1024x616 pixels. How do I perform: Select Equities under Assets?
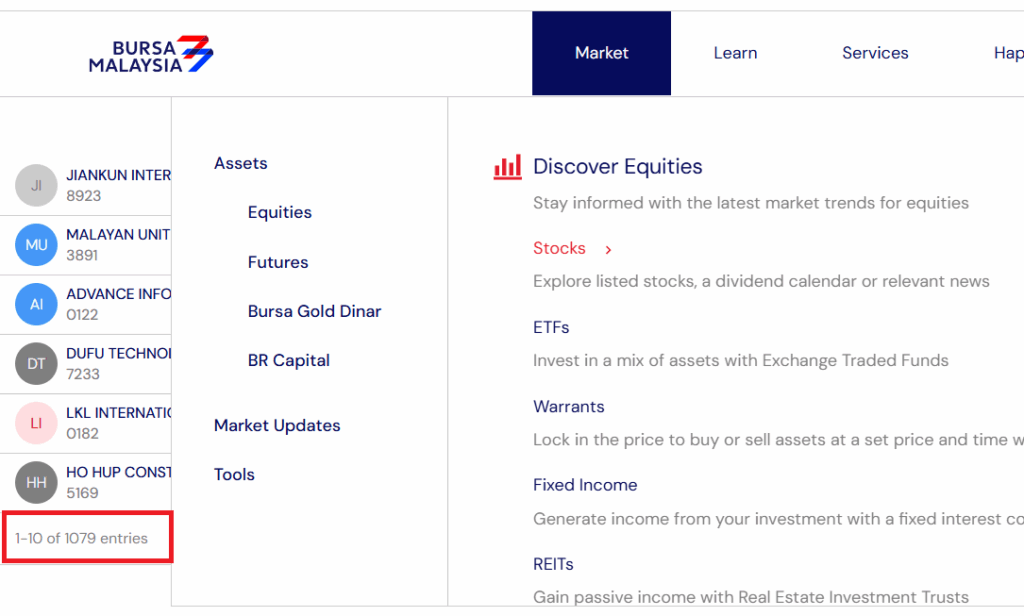point(280,212)
